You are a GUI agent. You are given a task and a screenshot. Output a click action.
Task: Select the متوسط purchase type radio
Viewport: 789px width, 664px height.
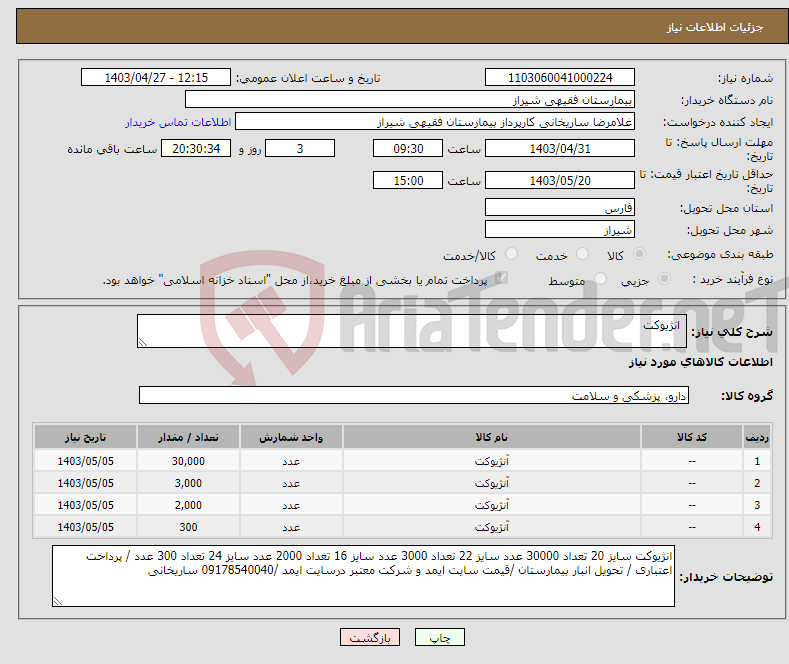[x=600, y=279]
